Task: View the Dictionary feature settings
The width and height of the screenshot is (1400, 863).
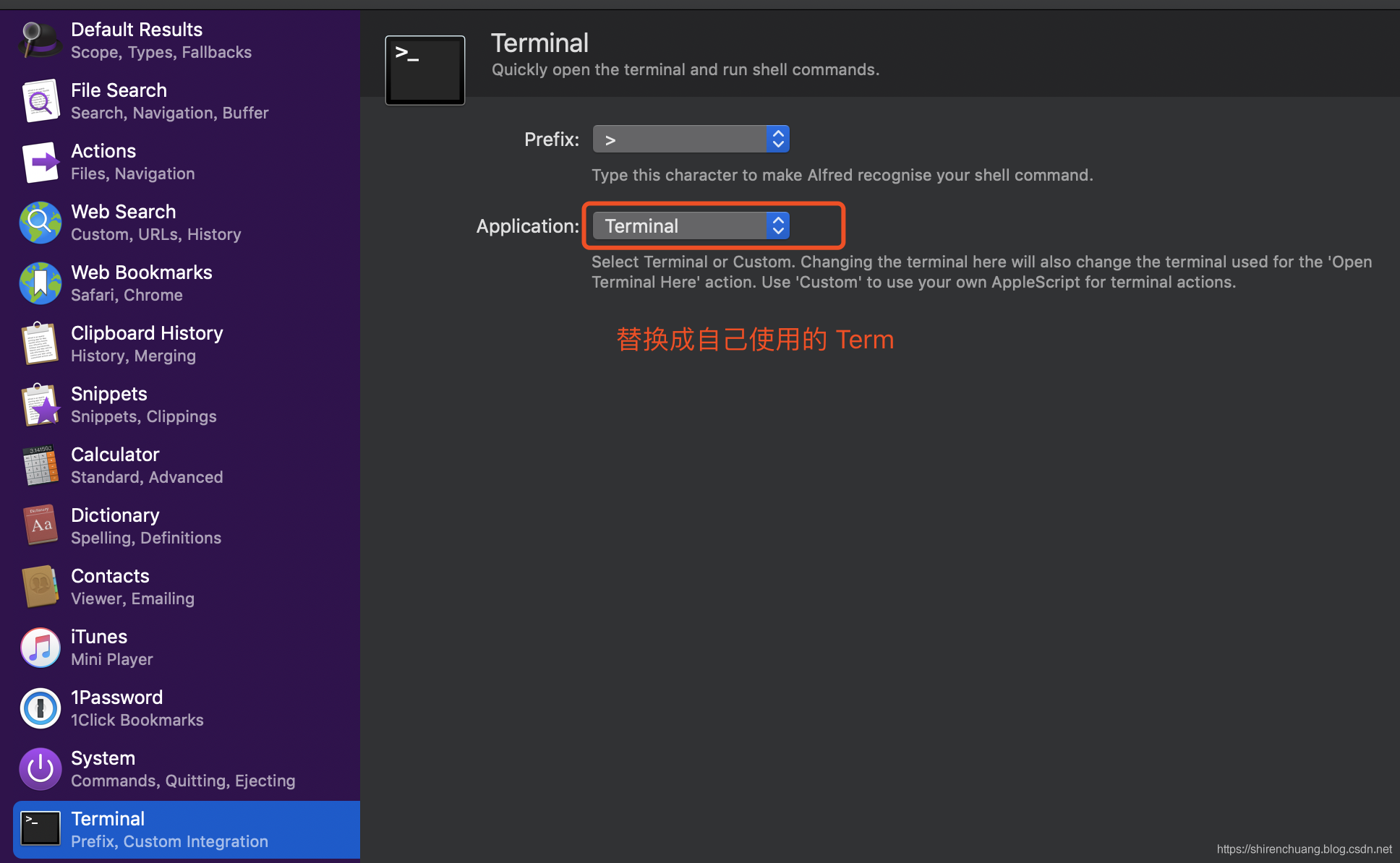Action: coord(187,525)
